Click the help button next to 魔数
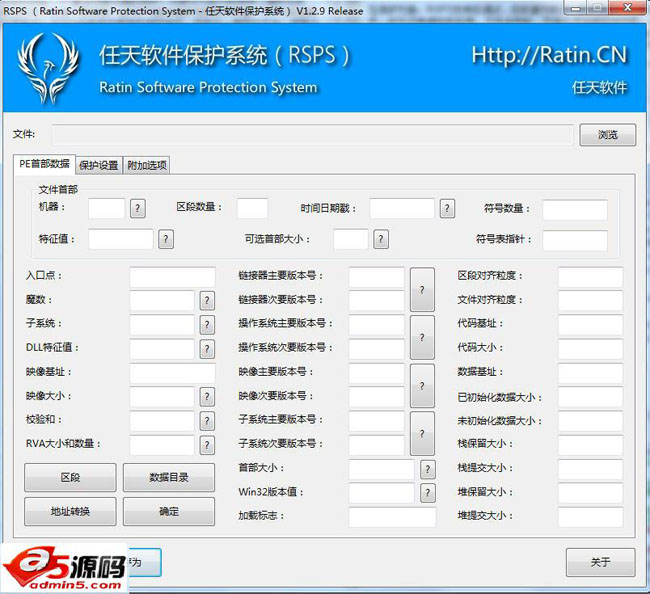This screenshot has height=594, width=650. (207, 301)
